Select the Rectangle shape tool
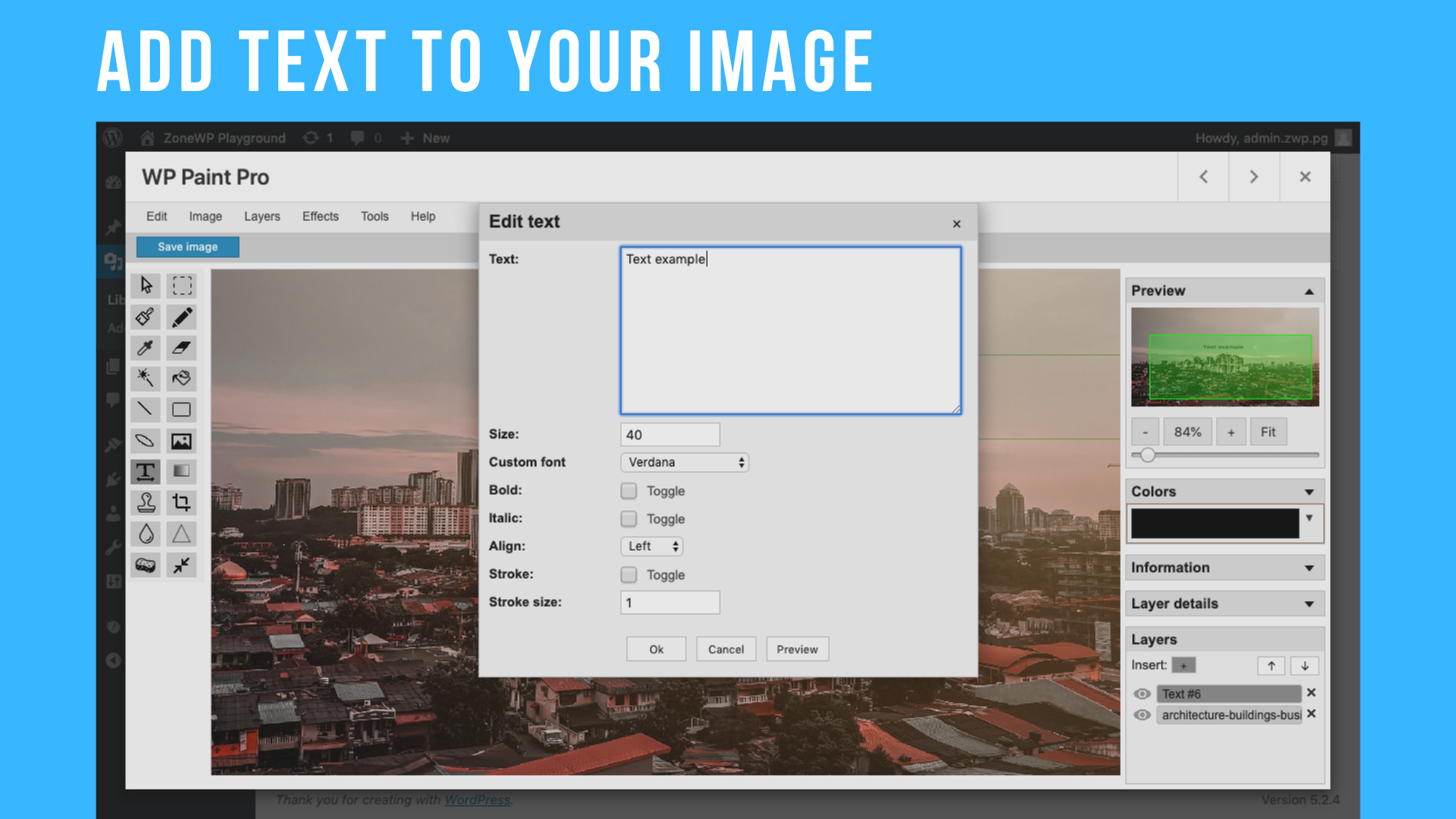1456x819 pixels. coord(182,409)
